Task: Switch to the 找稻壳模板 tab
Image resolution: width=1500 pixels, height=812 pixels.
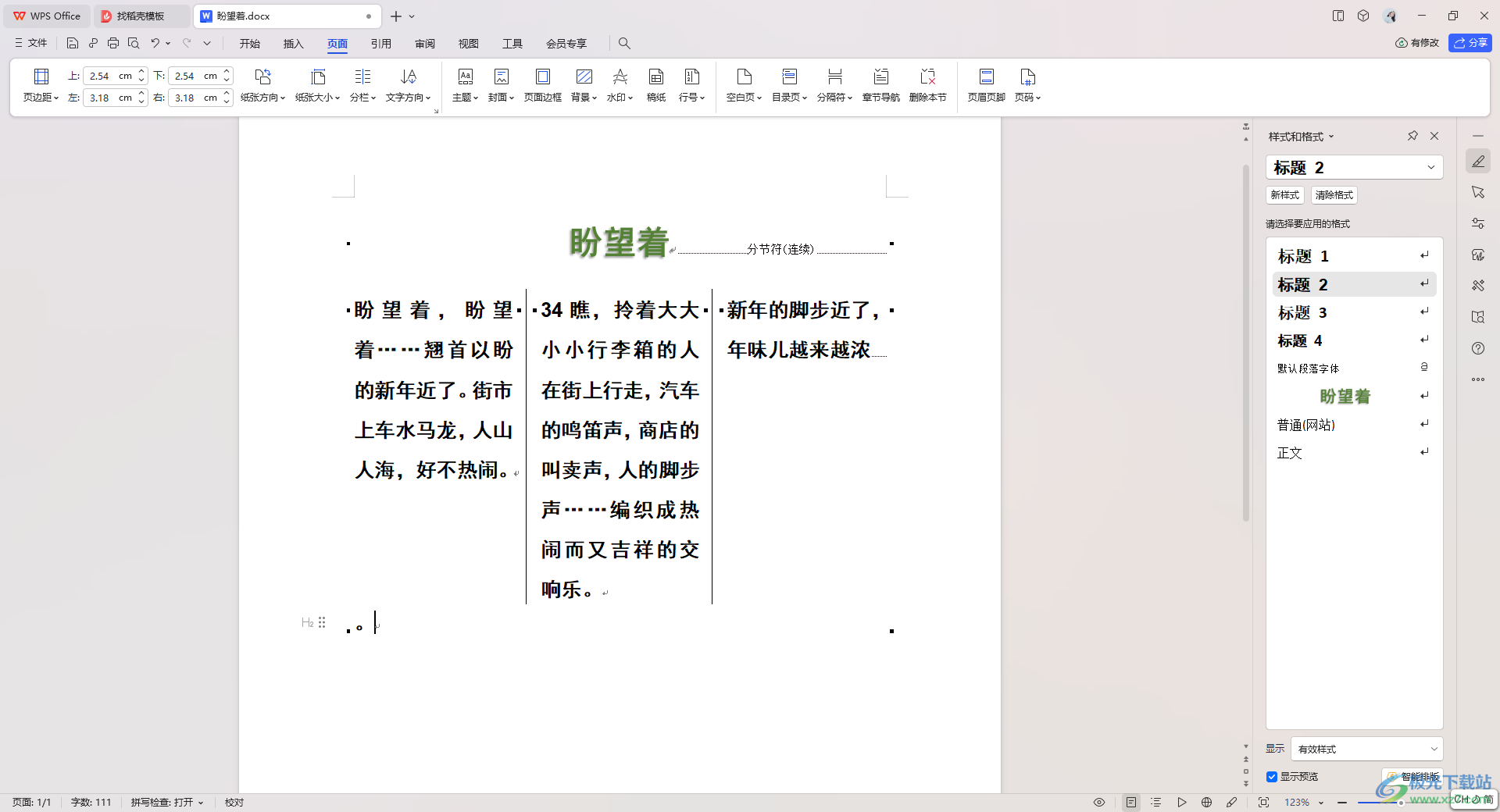Action: [141, 16]
